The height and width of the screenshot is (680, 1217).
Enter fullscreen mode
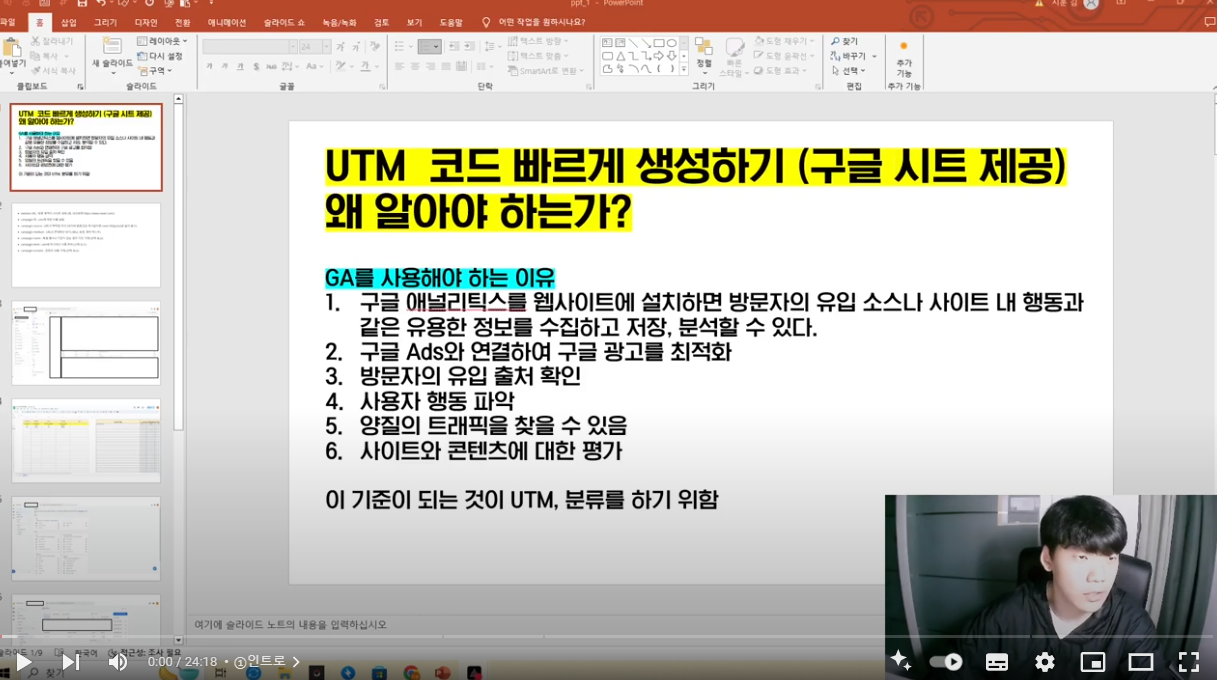pyautogui.click(x=1188, y=661)
